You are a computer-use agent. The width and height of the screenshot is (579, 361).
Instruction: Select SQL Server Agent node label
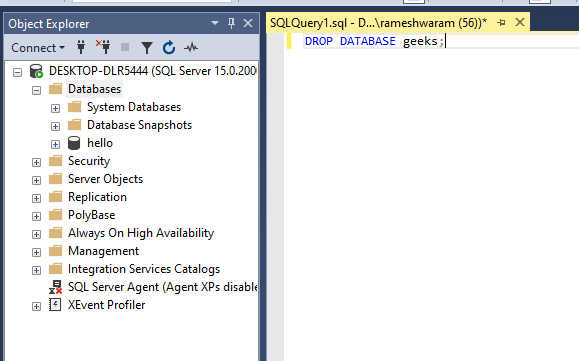click(x=162, y=287)
